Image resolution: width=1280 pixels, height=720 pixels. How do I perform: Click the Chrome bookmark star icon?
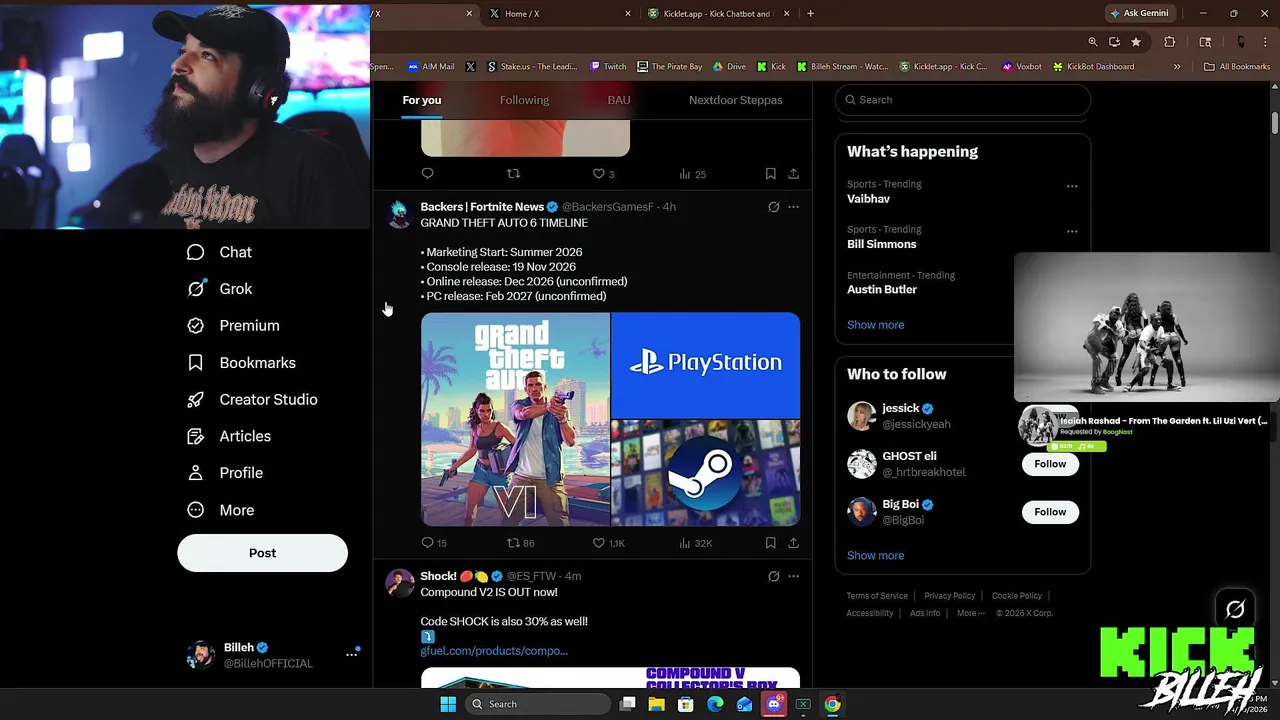coord(1136,42)
